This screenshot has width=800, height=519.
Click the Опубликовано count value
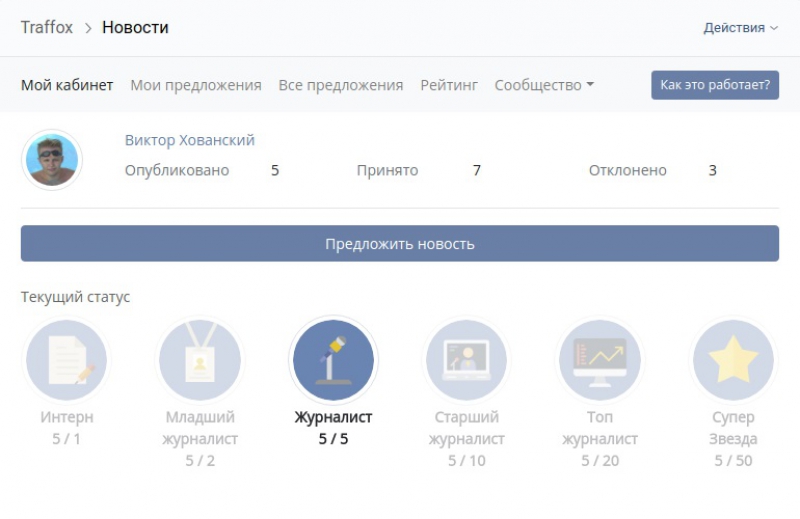(275, 170)
